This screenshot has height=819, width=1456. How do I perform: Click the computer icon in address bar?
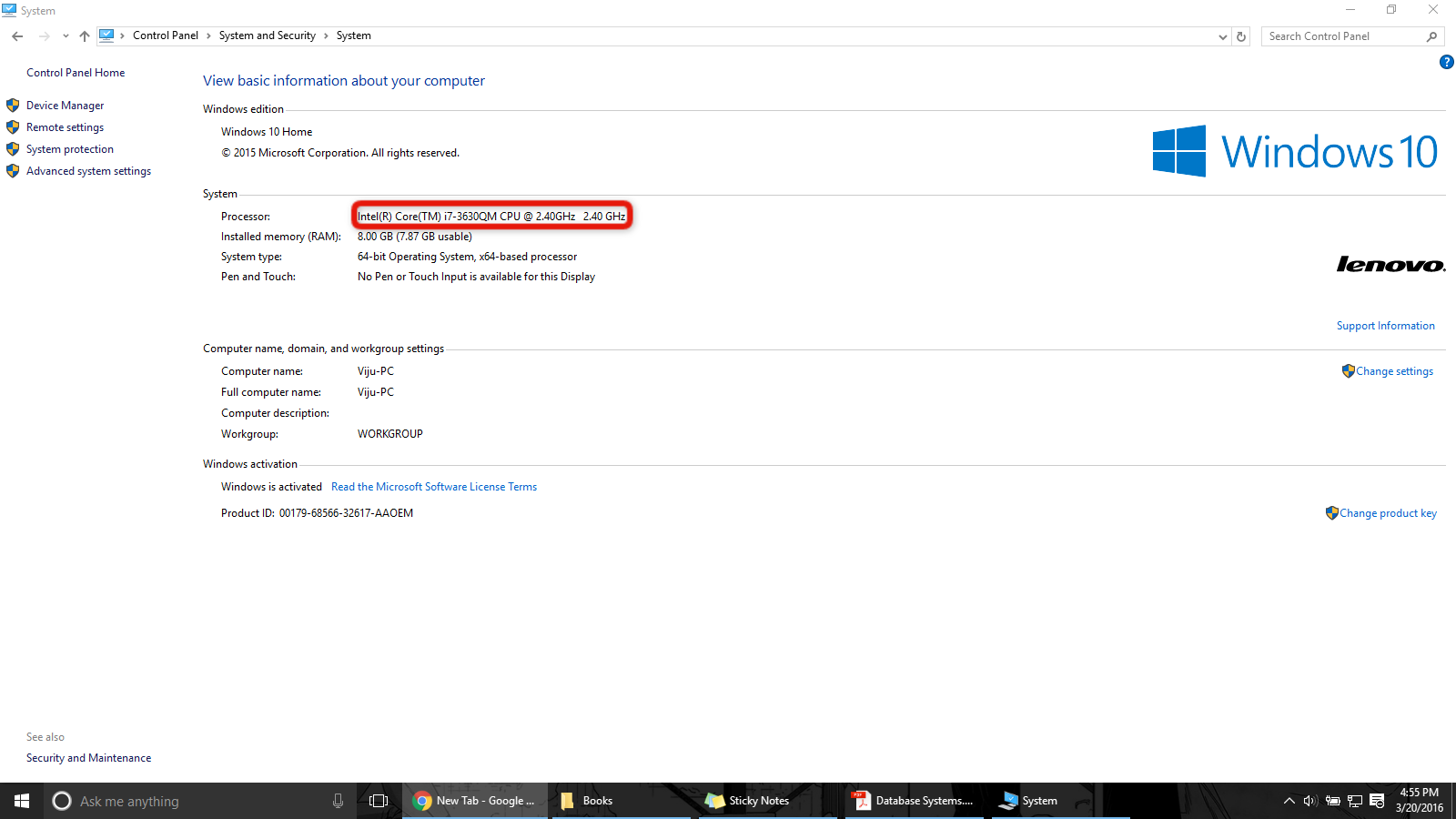106,35
